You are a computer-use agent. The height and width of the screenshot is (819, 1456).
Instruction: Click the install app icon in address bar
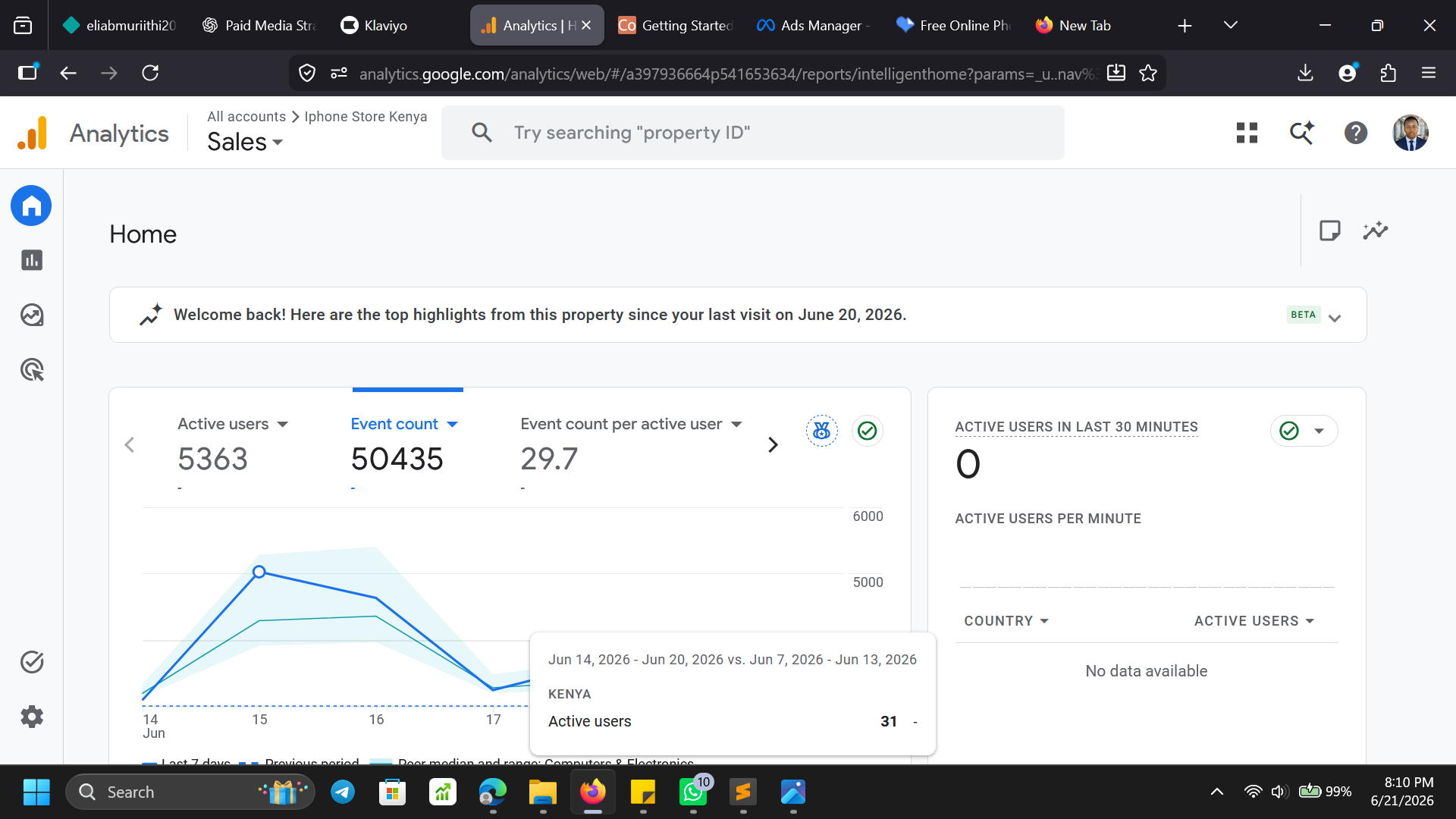point(1116,73)
